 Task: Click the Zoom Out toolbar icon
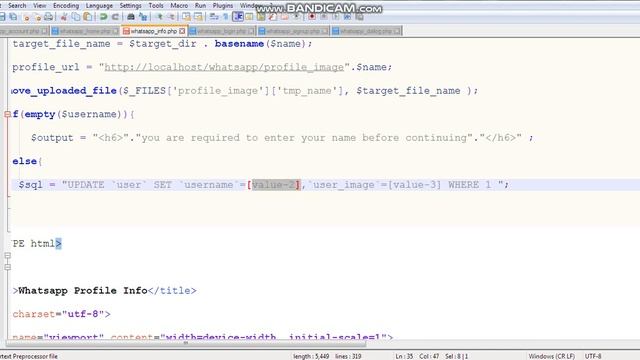pyautogui.click(x=172, y=17)
